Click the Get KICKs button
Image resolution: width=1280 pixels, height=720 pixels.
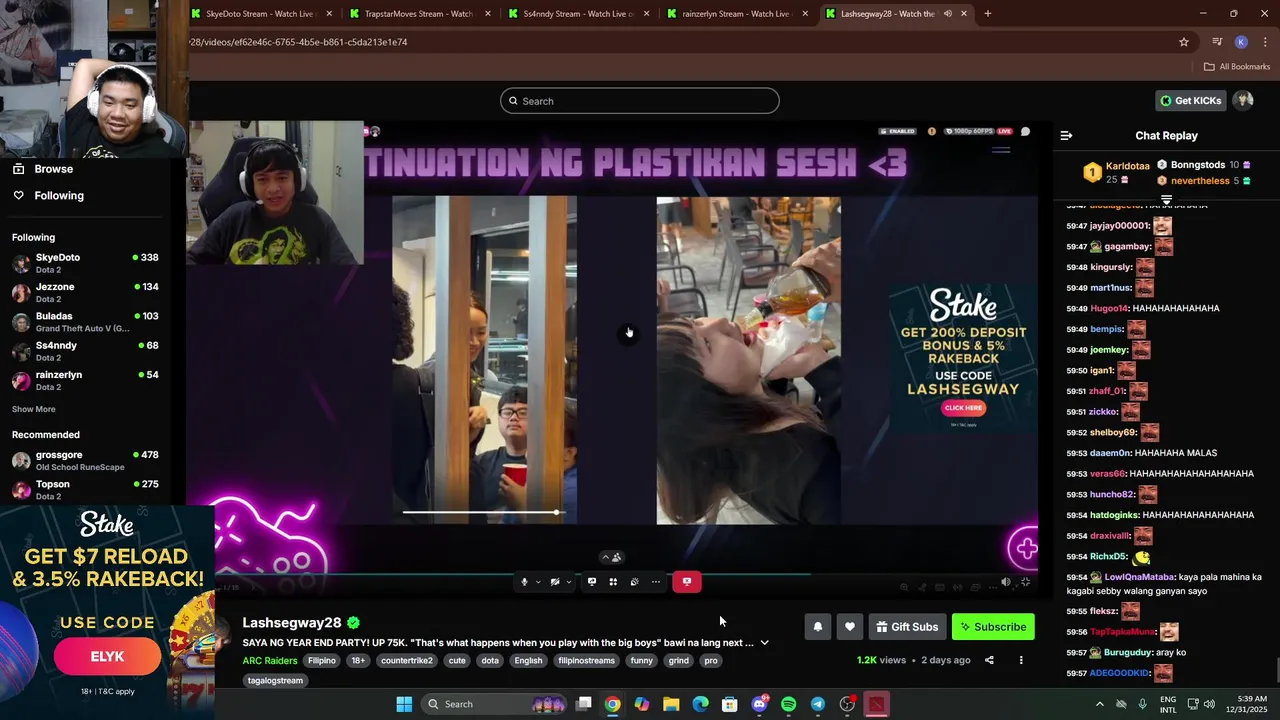(1190, 101)
